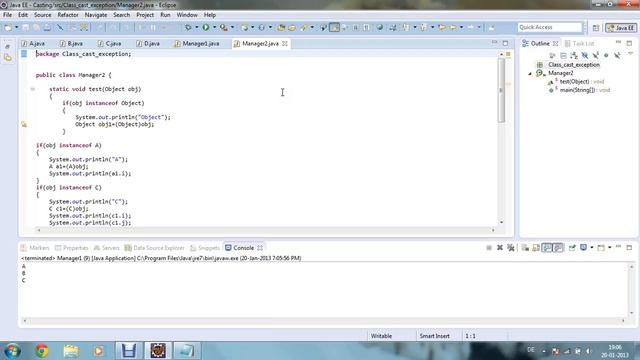Toggle Show Console on Standard Error icon
This screenshot has width=640, height=360.
[558, 248]
